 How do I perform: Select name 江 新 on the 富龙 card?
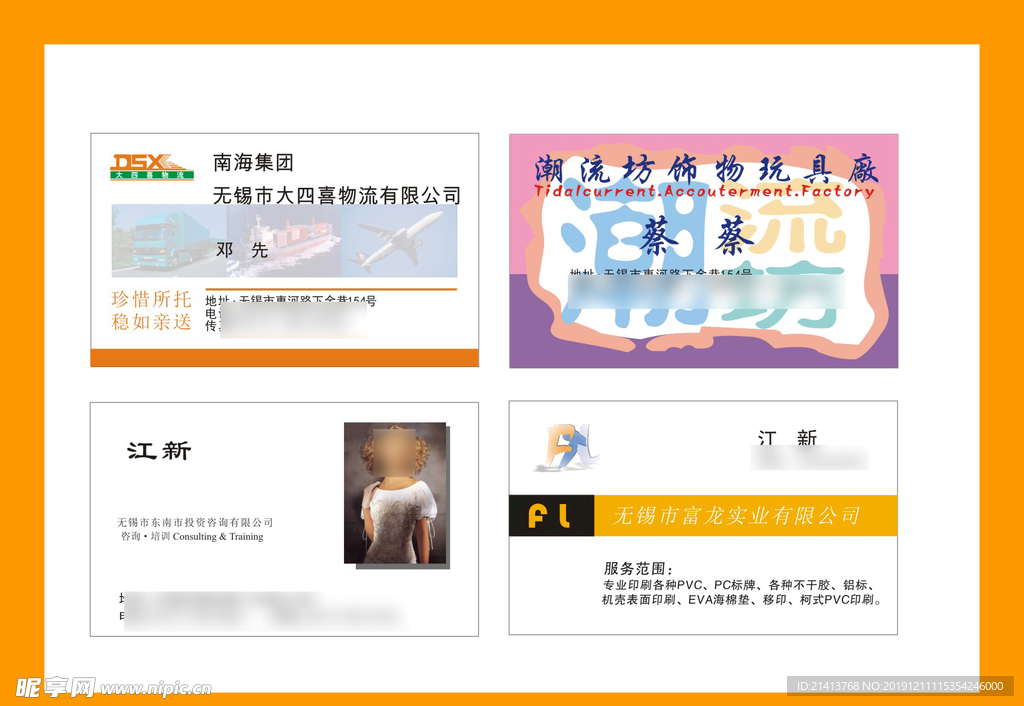(x=788, y=438)
